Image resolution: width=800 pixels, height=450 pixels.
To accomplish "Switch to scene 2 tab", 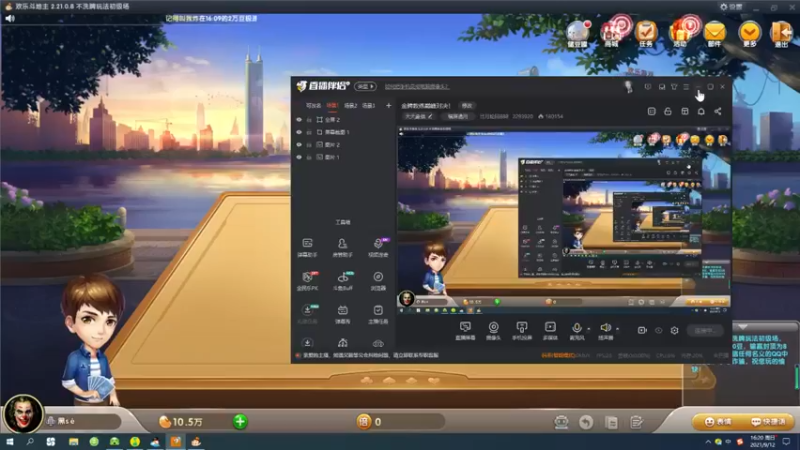I will pyautogui.click(x=351, y=106).
